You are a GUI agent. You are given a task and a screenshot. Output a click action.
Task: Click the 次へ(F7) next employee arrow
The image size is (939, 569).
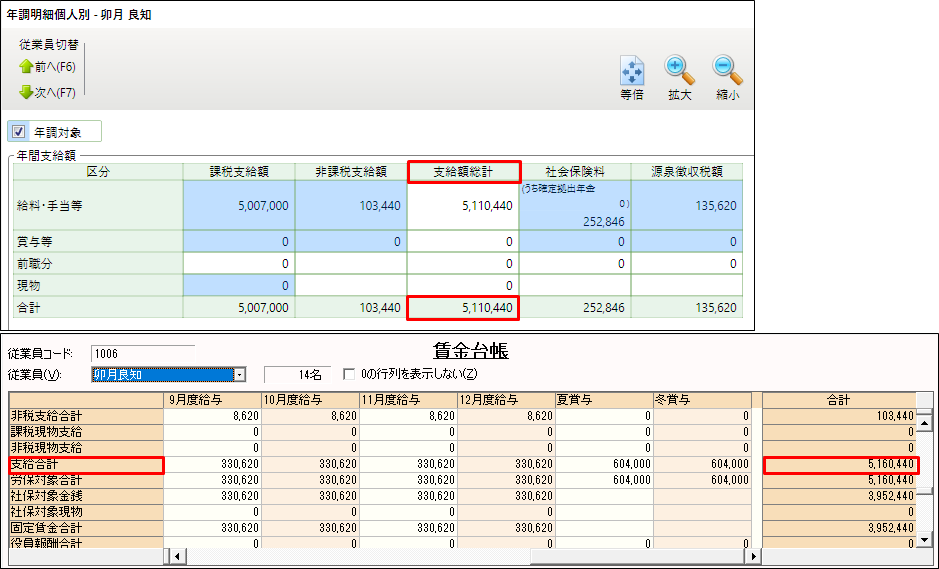pos(27,93)
